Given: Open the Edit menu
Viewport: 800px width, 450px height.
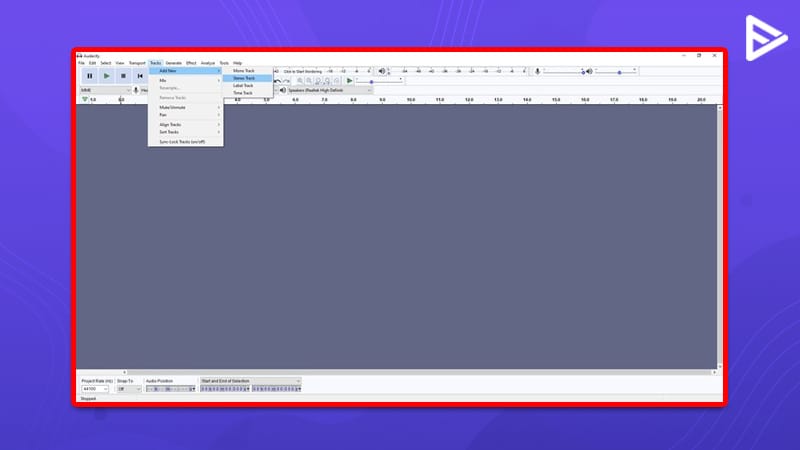Looking at the screenshot, I should click(x=92, y=63).
